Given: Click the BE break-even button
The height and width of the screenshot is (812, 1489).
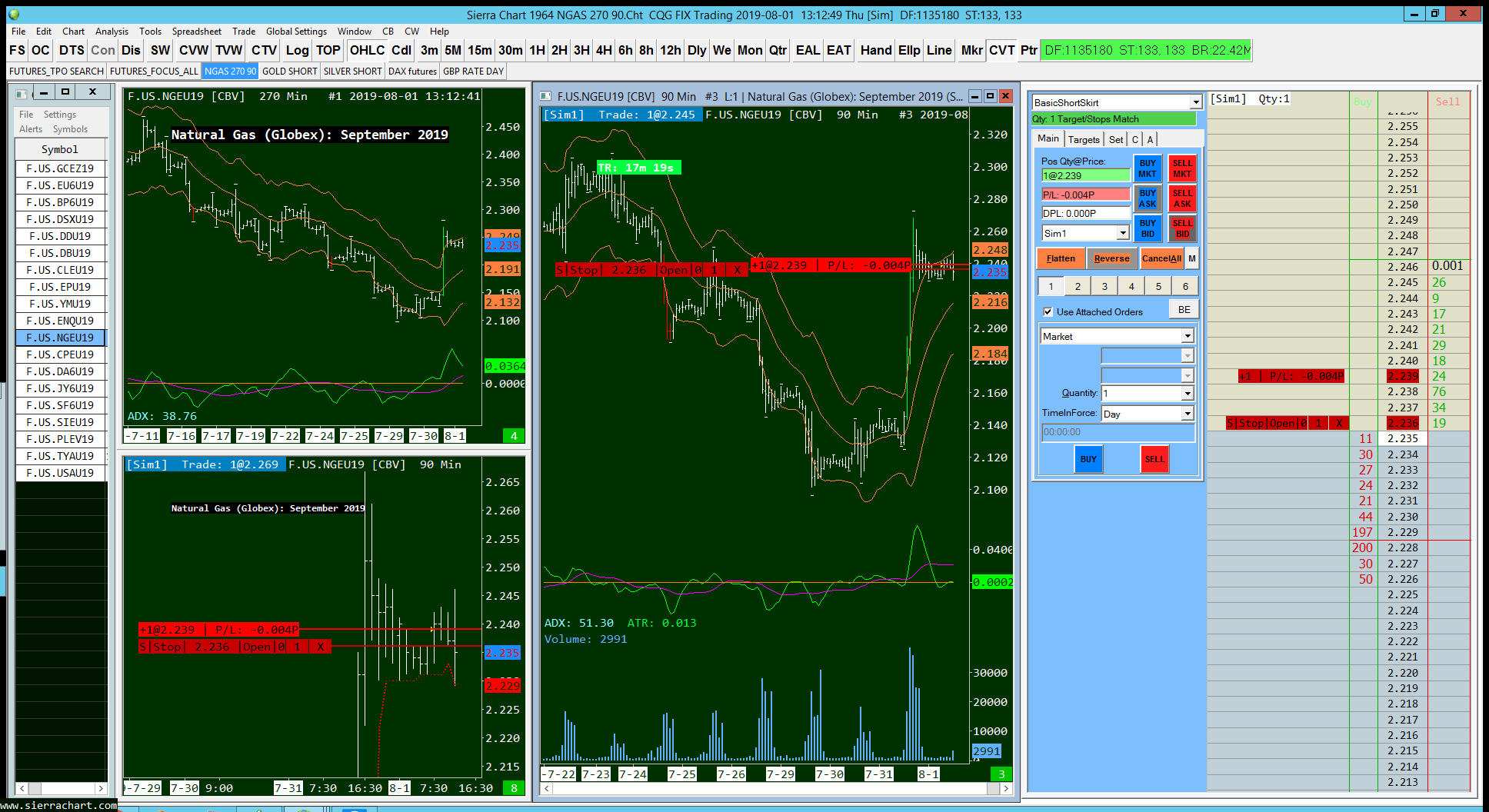Looking at the screenshot, I should [1184, 309].
